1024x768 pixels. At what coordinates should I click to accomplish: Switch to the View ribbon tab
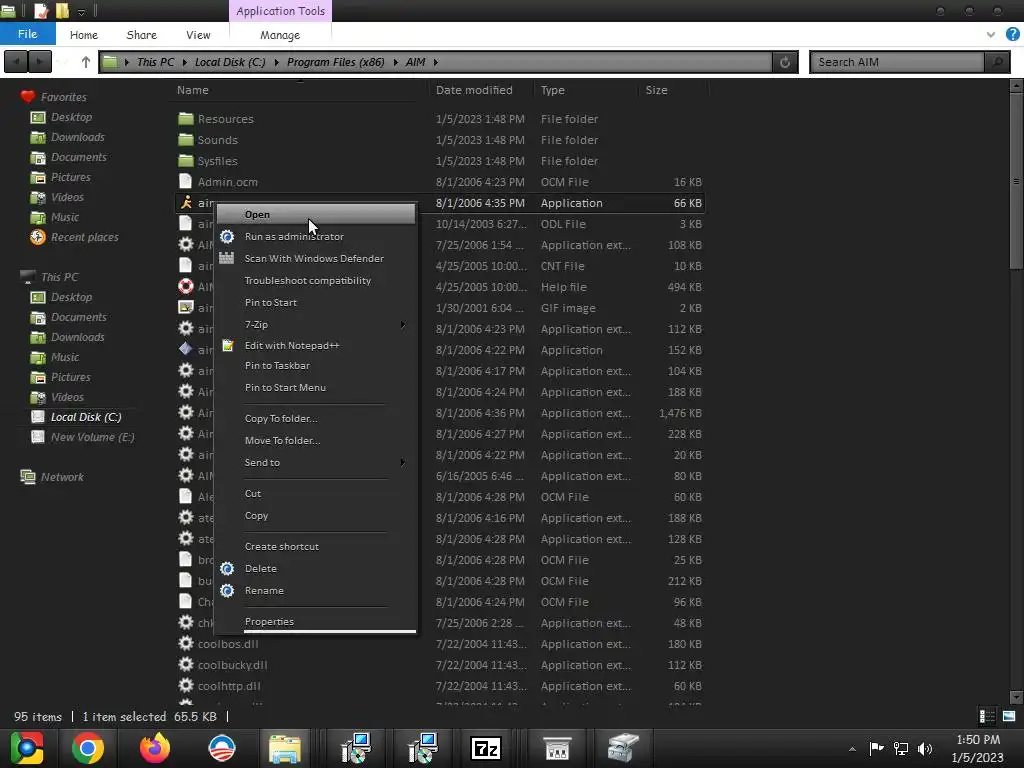(x=198, y=35)
